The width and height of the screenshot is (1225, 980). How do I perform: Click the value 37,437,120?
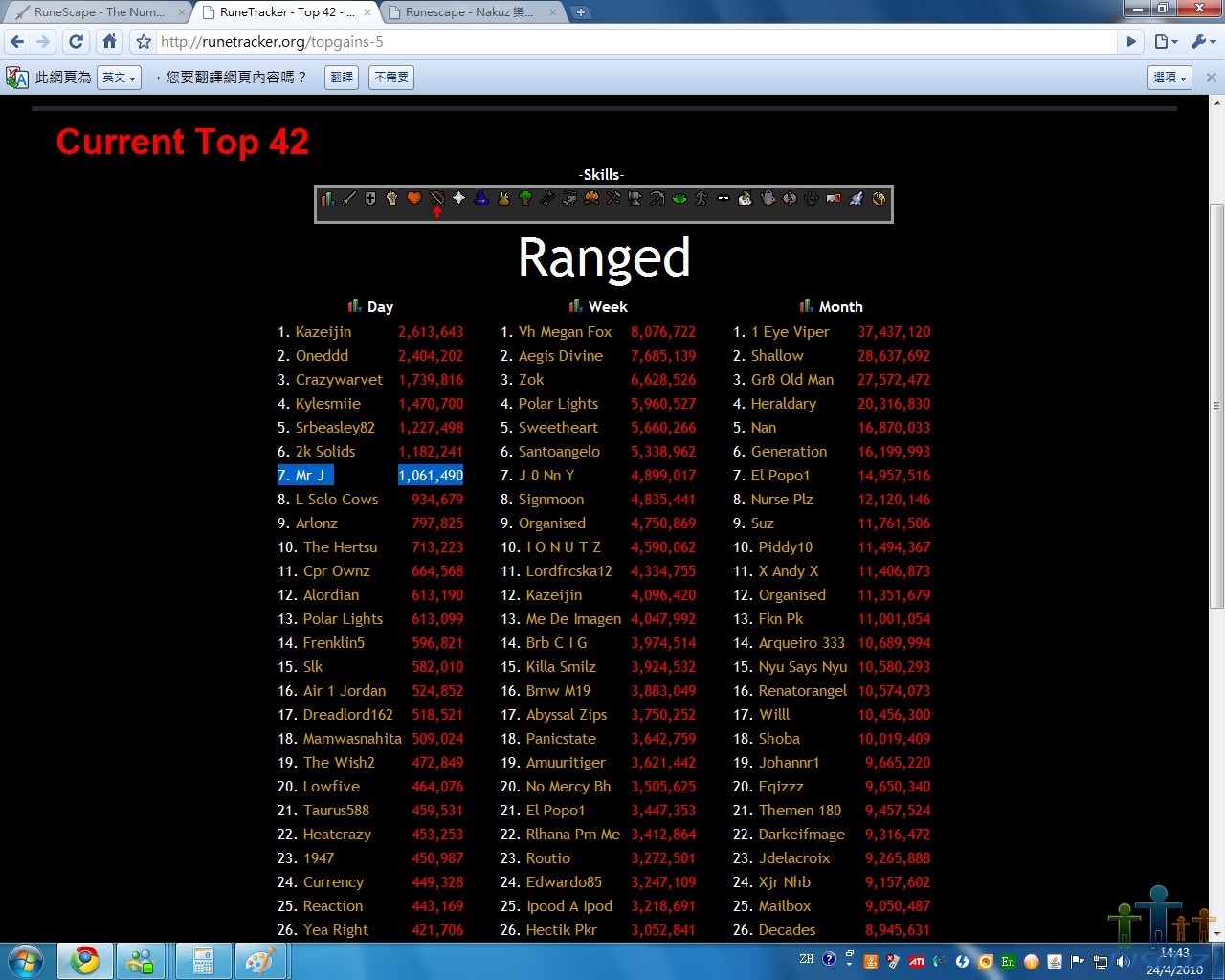pyautogui.click(x=894, y=332)
